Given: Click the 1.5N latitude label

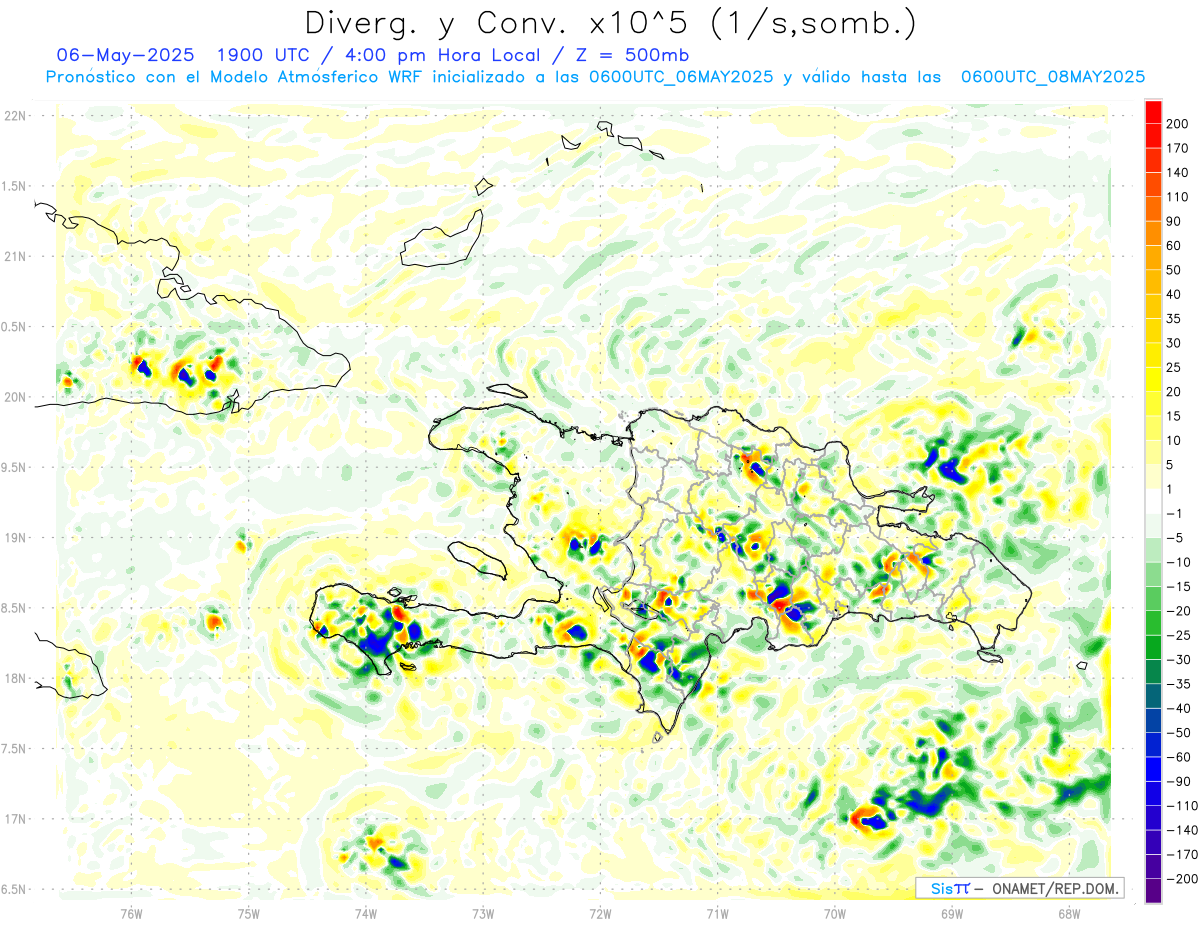Looking at the screenshot, I should point(15,186).
